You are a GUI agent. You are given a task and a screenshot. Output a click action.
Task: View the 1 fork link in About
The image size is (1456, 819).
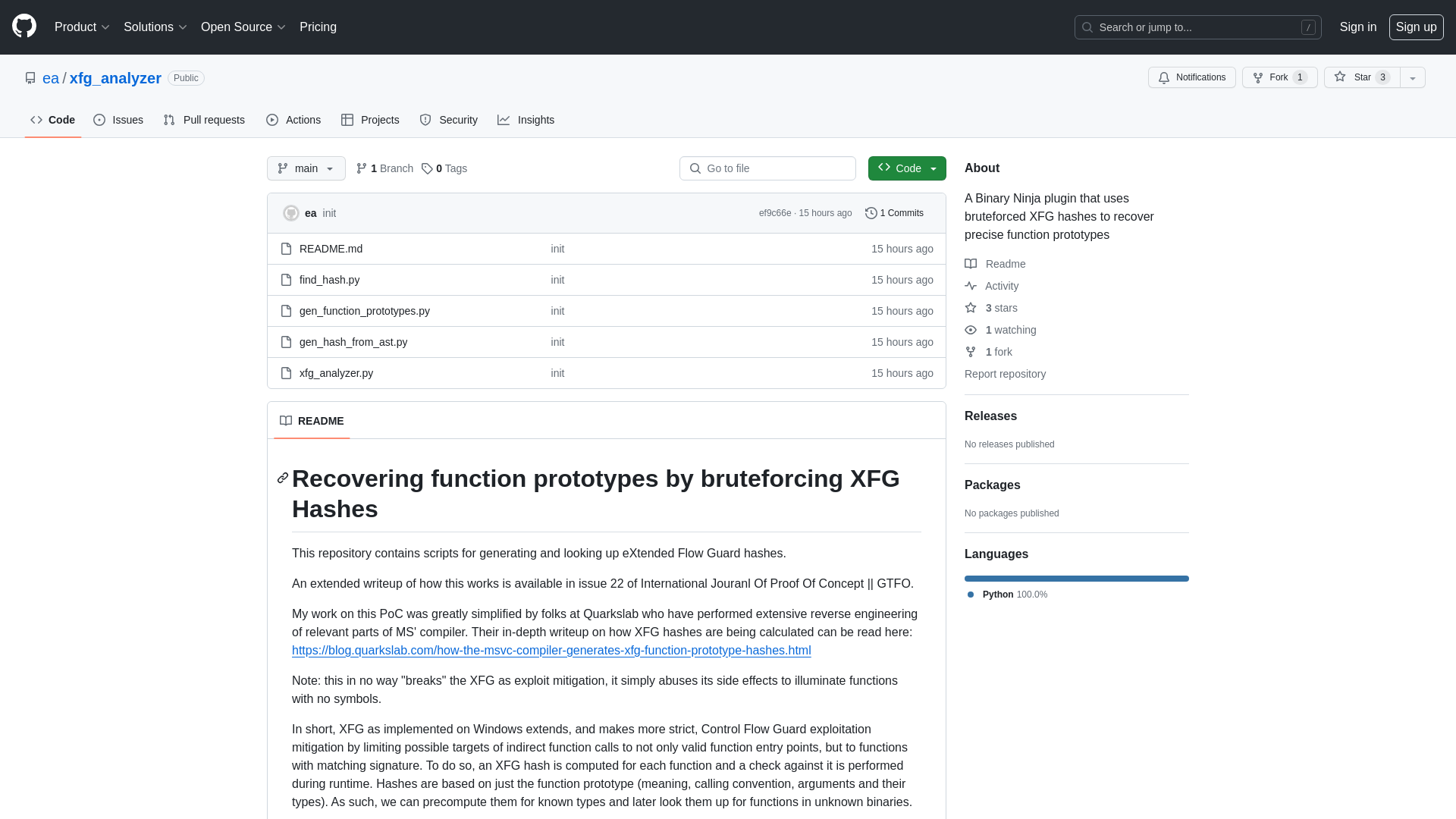coord(988,352)
